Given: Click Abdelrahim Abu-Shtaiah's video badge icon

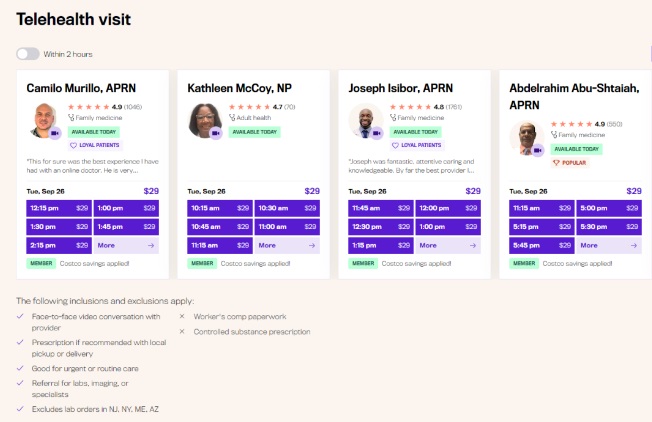Looking at the screenshot, I should pyautogui.click(x=537, y=150).
